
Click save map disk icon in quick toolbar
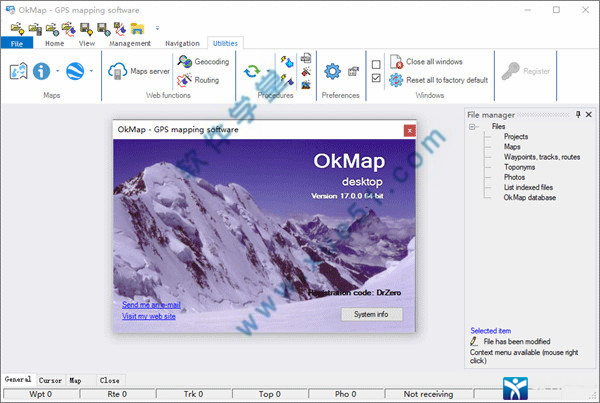pyautogui.click(x=103, y=29)
